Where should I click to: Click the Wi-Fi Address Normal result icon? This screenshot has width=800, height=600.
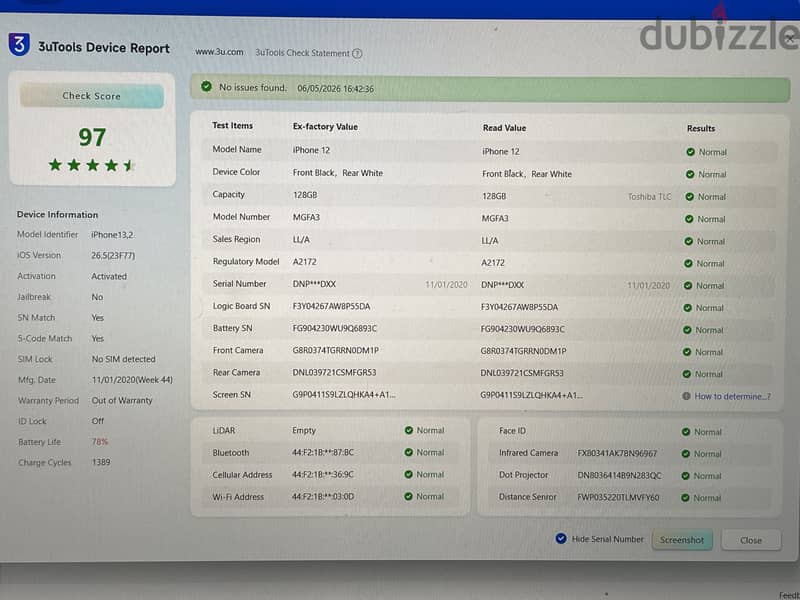(408, 496)
